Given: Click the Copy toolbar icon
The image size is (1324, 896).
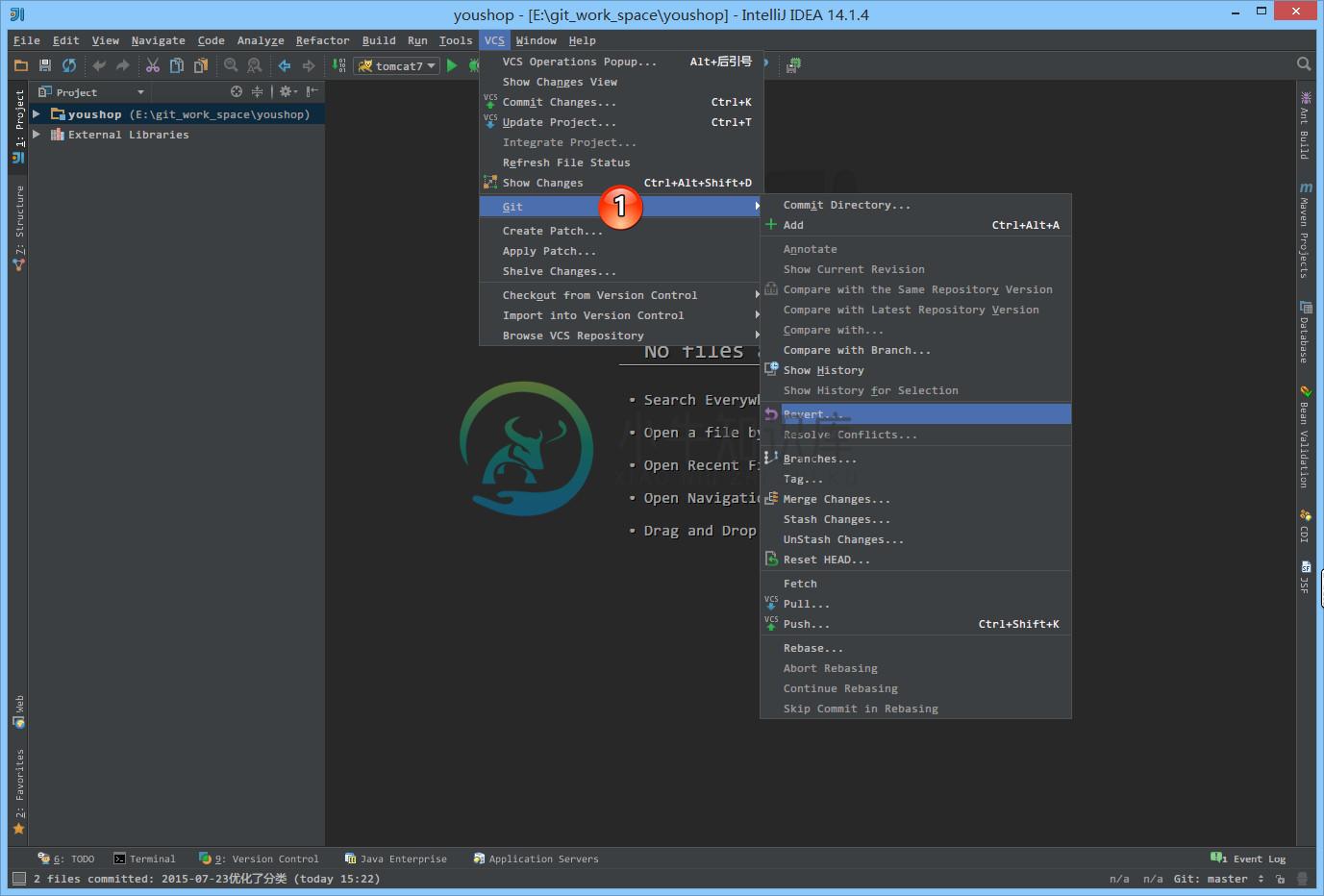Looking at the screenshot, I should click(177, 65).
